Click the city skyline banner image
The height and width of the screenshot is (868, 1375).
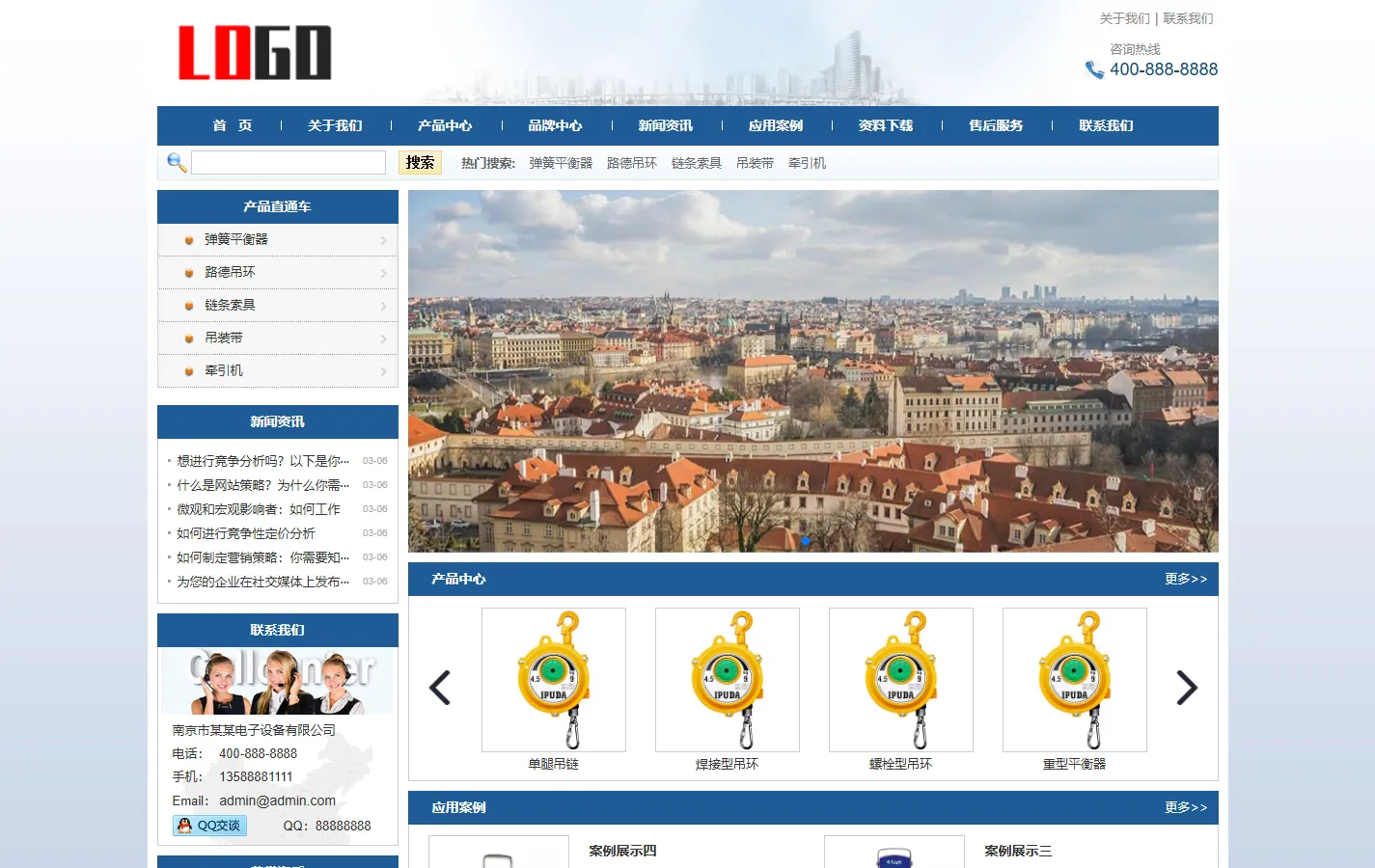[813, 371]
